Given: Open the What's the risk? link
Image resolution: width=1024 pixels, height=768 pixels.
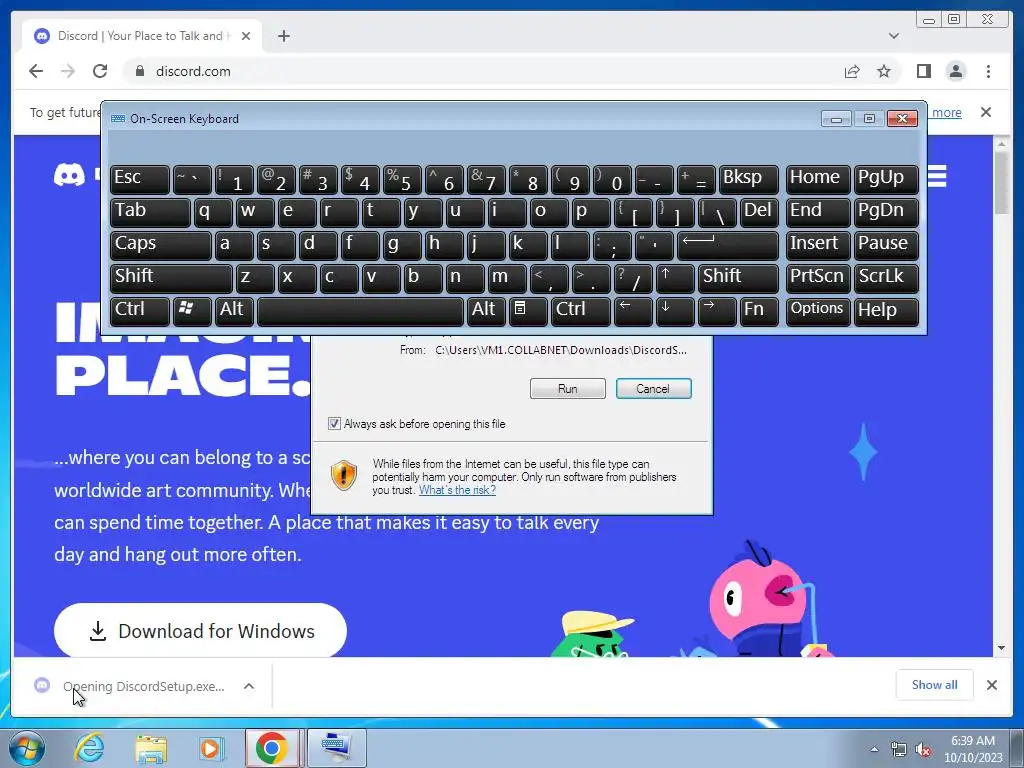Looking at the screenshot, I should coord(457,490).
